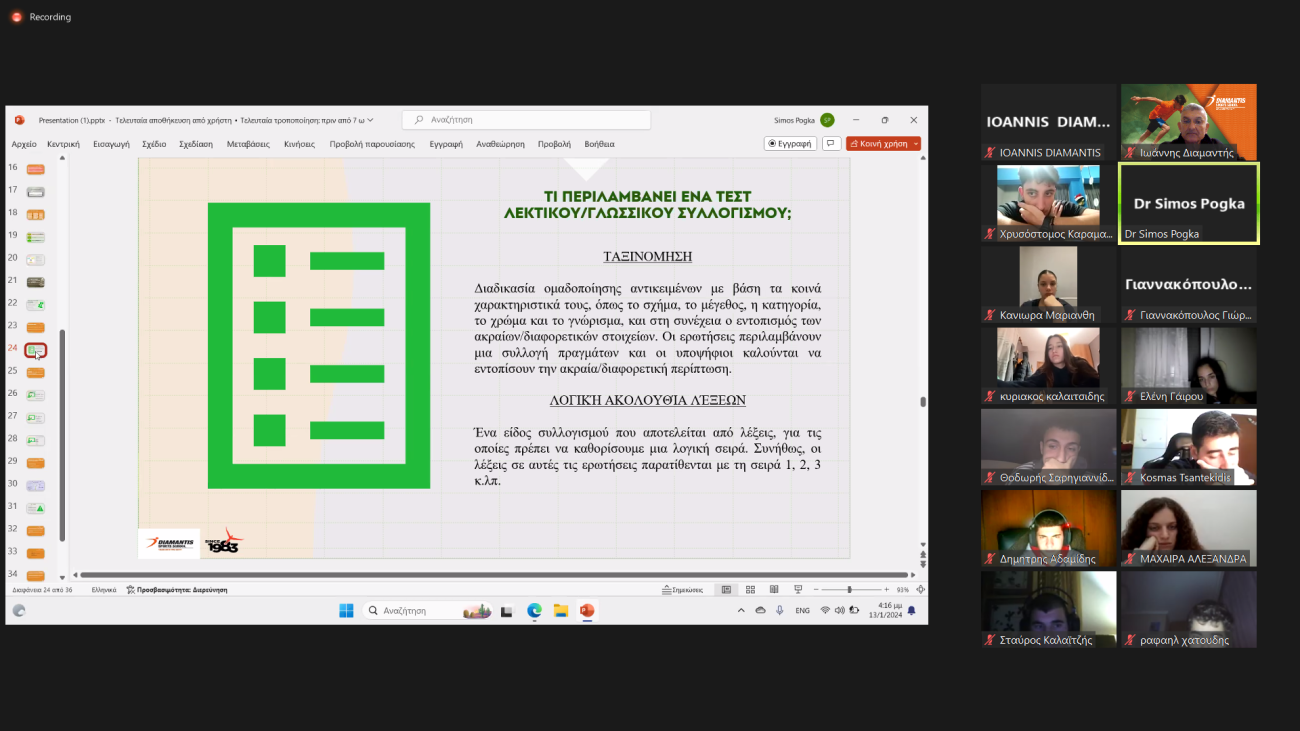Screen dimensions: 1300x731
Task: Click the PowerPoint logo in title bar
Action: coord(19,120)
